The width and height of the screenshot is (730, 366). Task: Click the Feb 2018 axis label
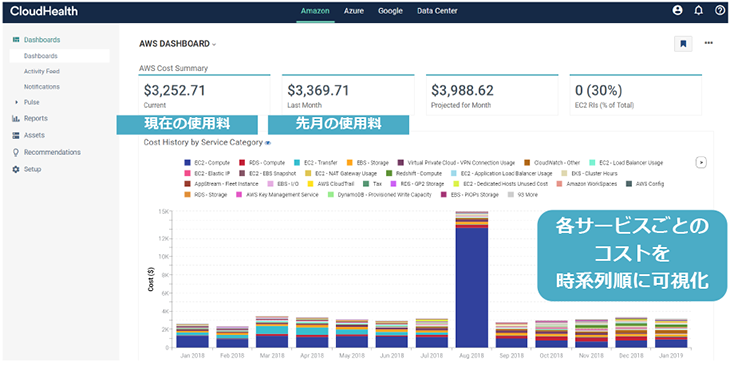pyautogui.click(x=232, y=356)
